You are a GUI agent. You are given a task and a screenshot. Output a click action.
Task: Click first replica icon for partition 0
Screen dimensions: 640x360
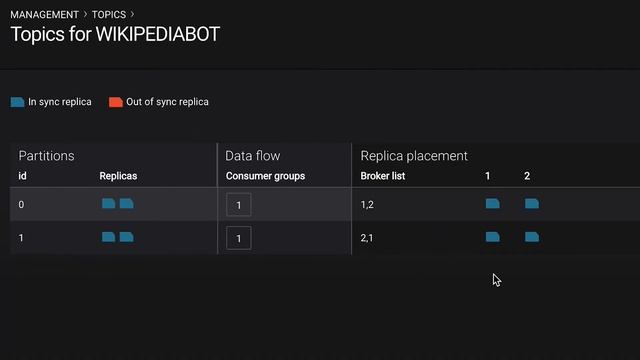(109, 204)
